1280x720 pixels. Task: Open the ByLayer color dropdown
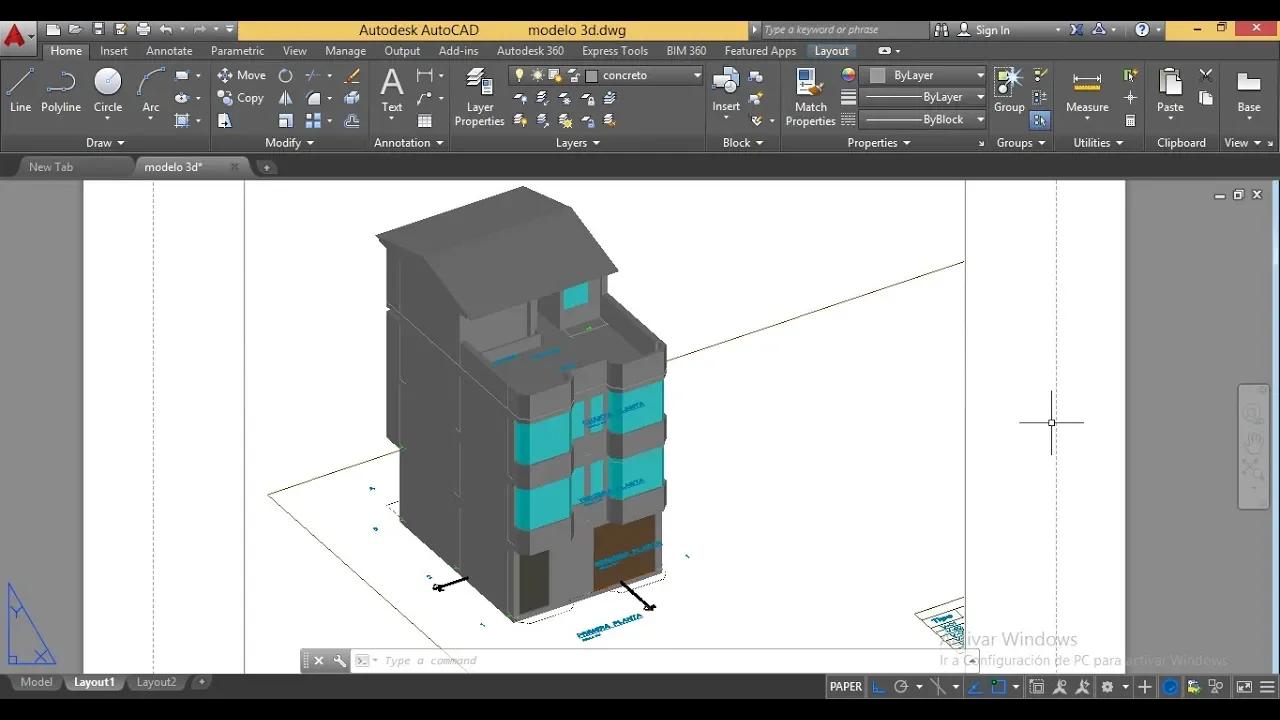[980, 75]
